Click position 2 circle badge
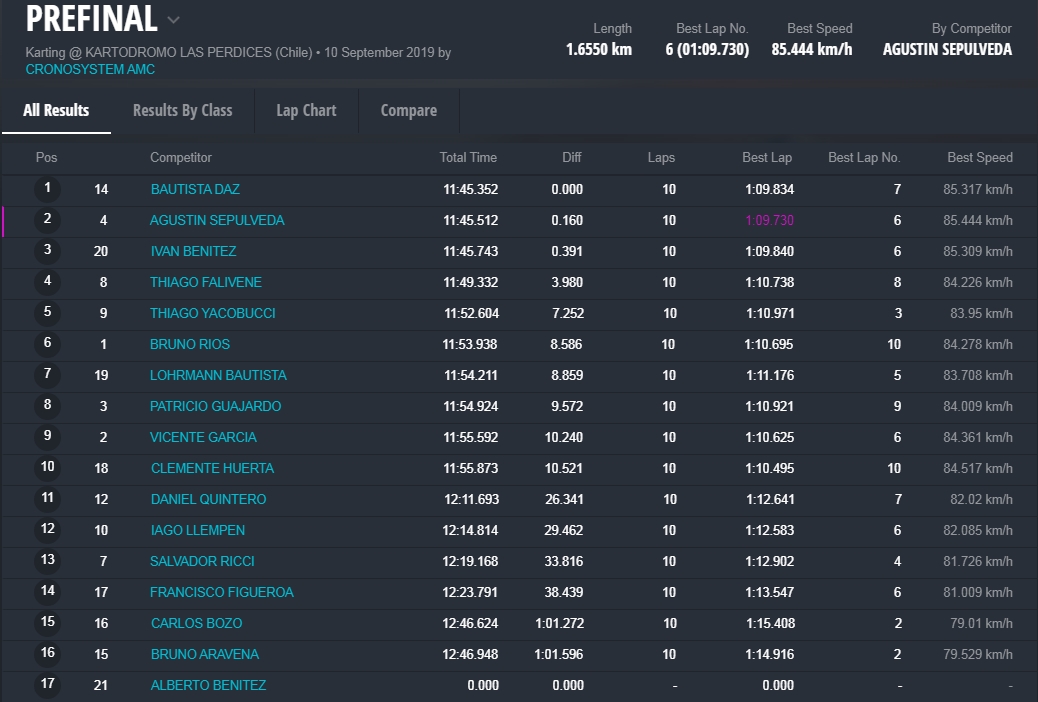 pyautogui.click(x=47, y=219)
